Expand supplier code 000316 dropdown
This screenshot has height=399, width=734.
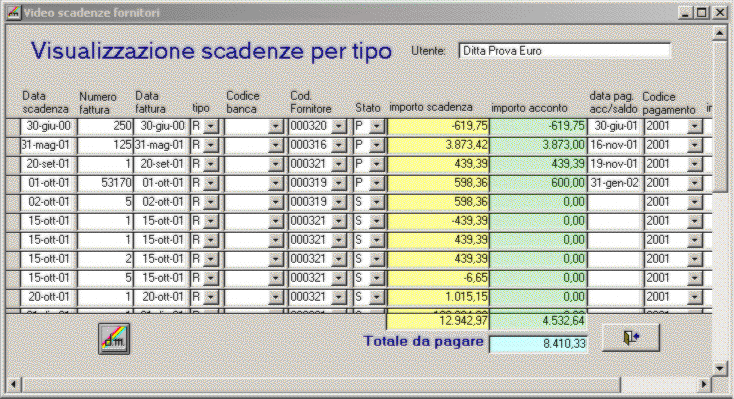[338, 146]
